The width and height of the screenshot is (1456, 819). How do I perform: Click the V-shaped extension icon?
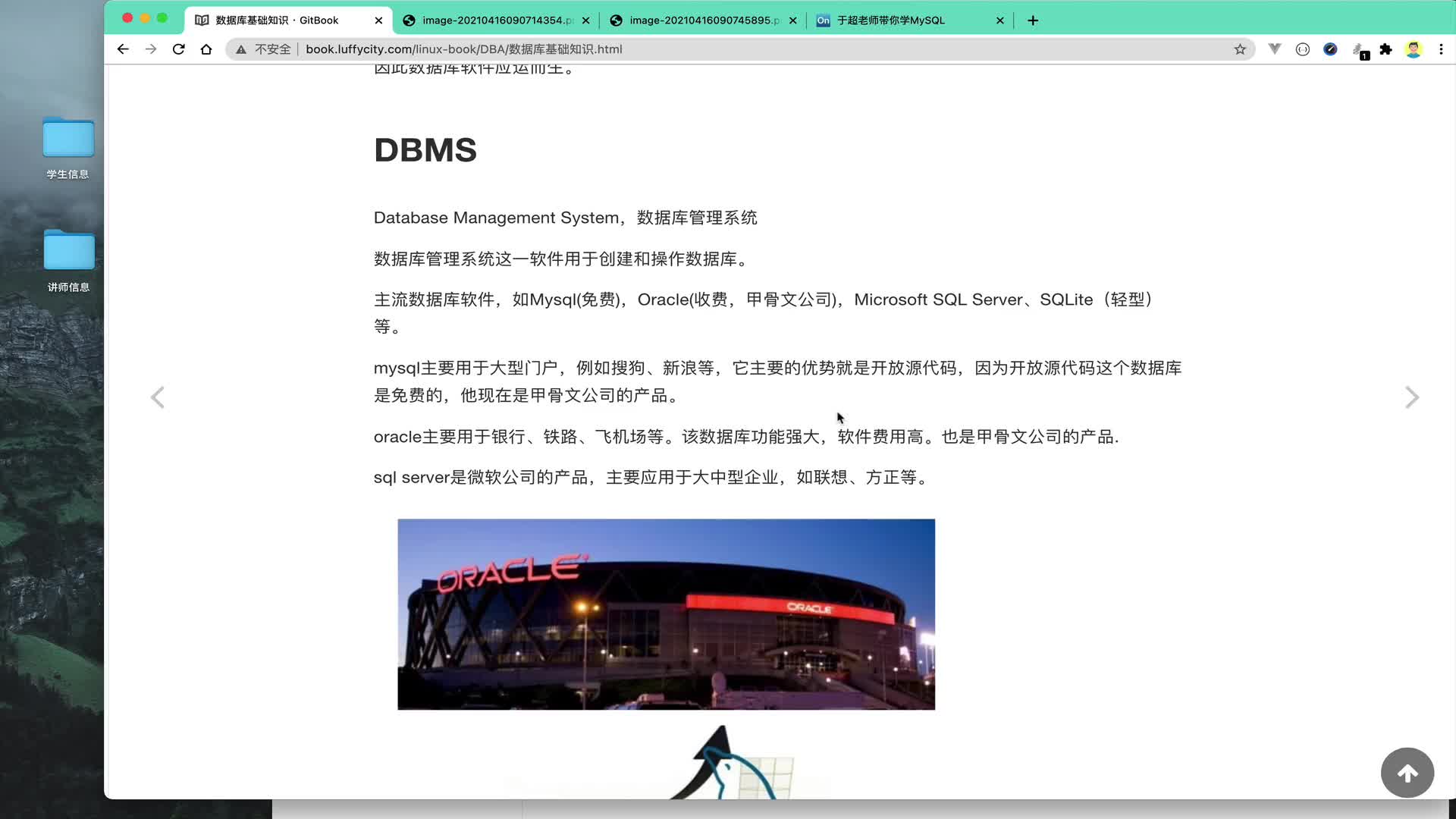[1275, 49]
